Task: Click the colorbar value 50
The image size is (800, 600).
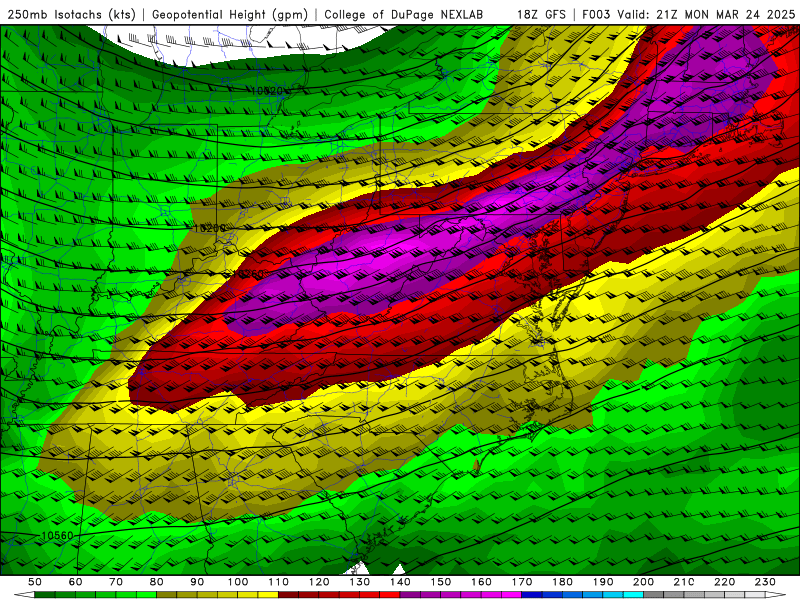Action: coord(35,582)
